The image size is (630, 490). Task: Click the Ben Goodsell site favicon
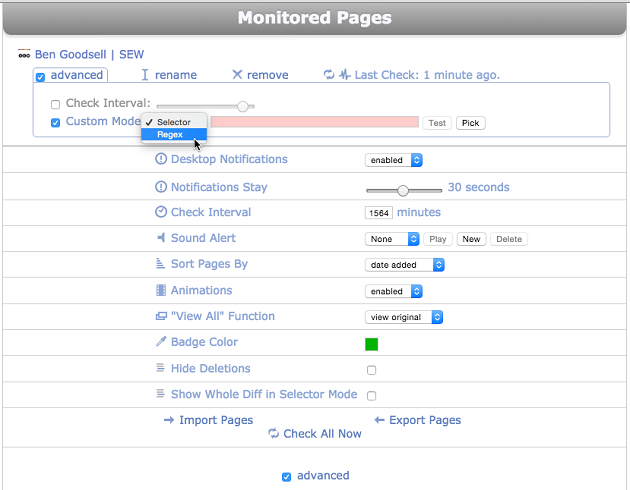[x=24, y=54]
